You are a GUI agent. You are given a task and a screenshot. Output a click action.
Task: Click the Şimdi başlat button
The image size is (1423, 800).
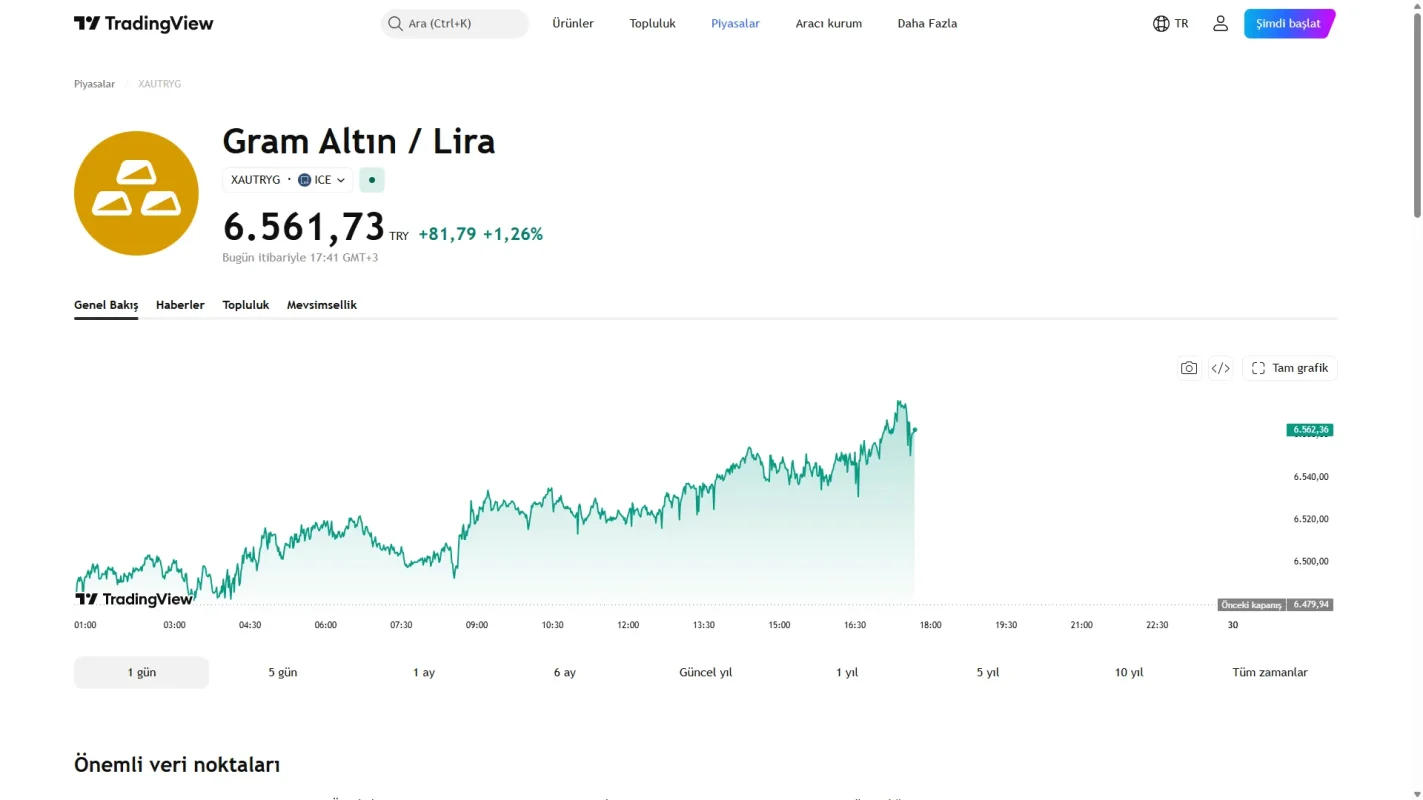[1289, 23]
